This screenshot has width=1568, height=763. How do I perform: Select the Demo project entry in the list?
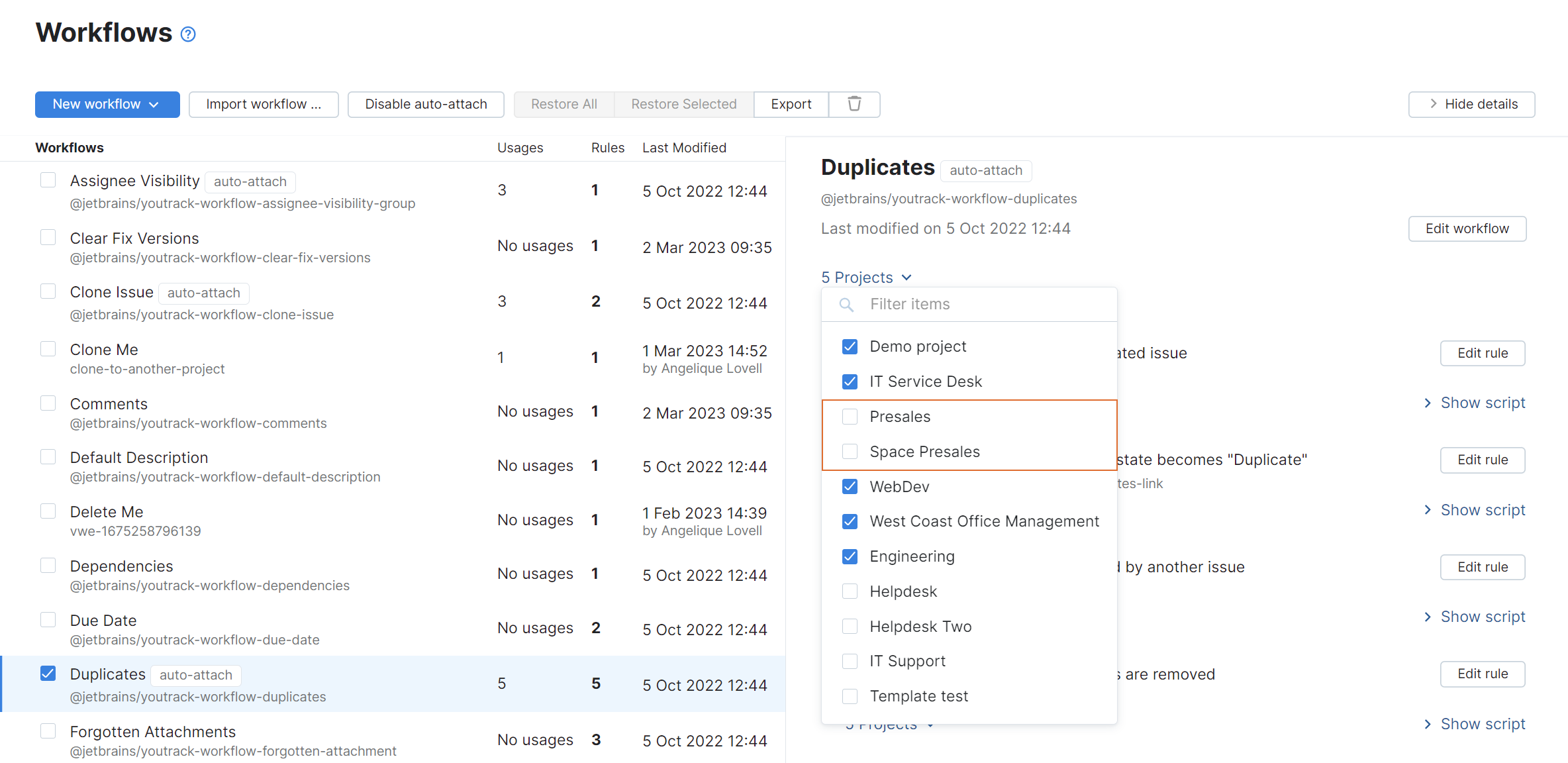pyautogui.click(x=917, y=346)
